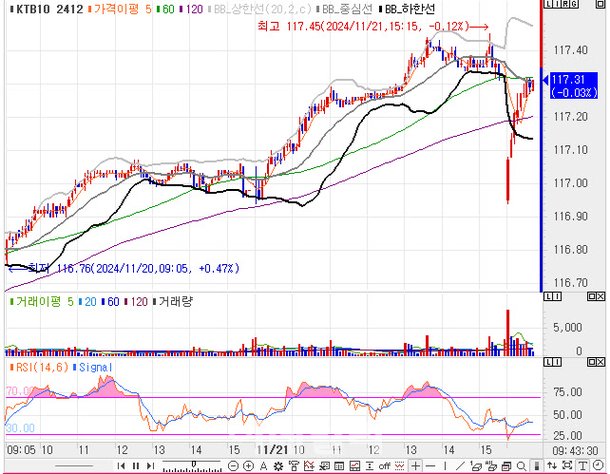Skip forward to the latest bar

coord(151,466)
